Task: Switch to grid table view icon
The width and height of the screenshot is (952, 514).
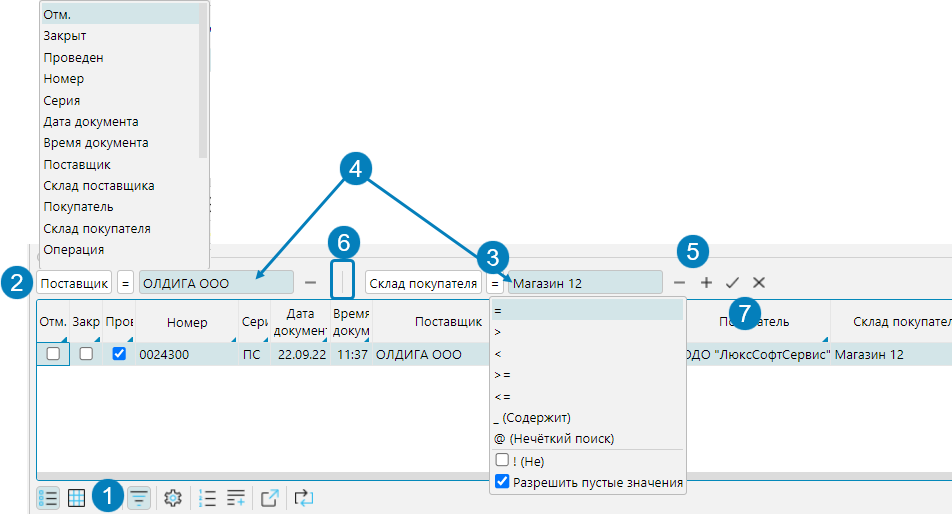Action: click(76, 499)
